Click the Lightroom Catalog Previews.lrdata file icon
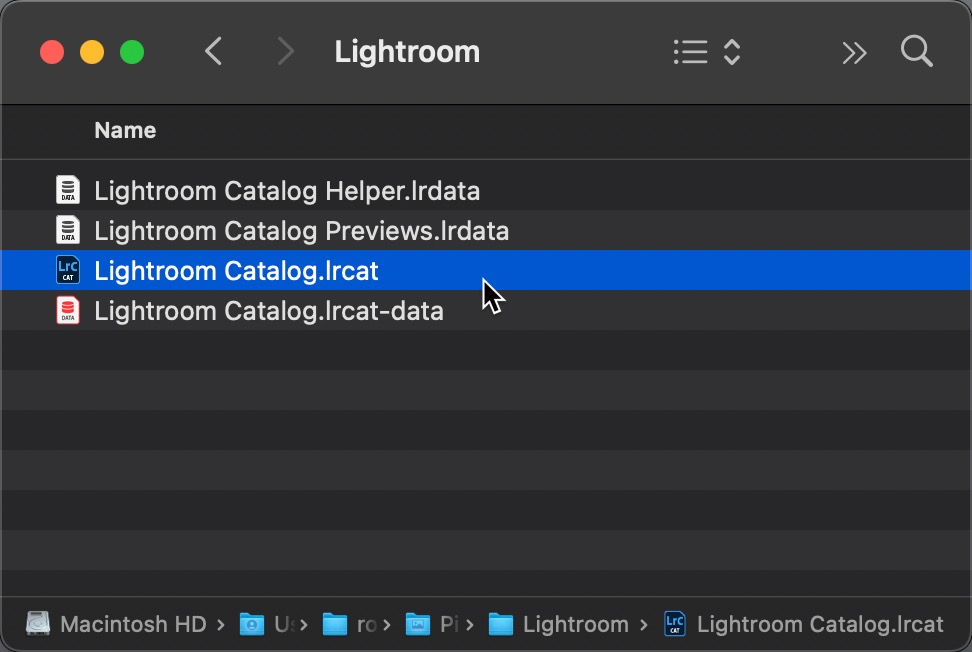 click(68, 231)
